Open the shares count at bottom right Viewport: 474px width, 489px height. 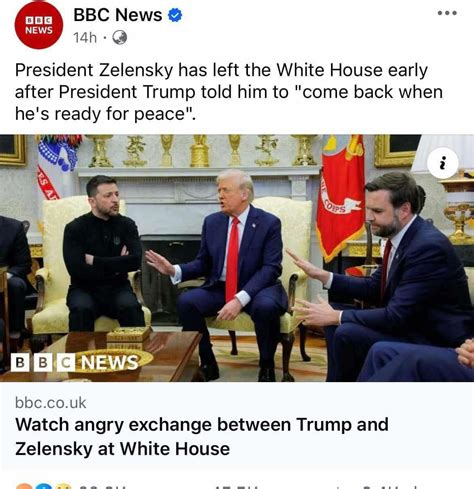point(390,487)
